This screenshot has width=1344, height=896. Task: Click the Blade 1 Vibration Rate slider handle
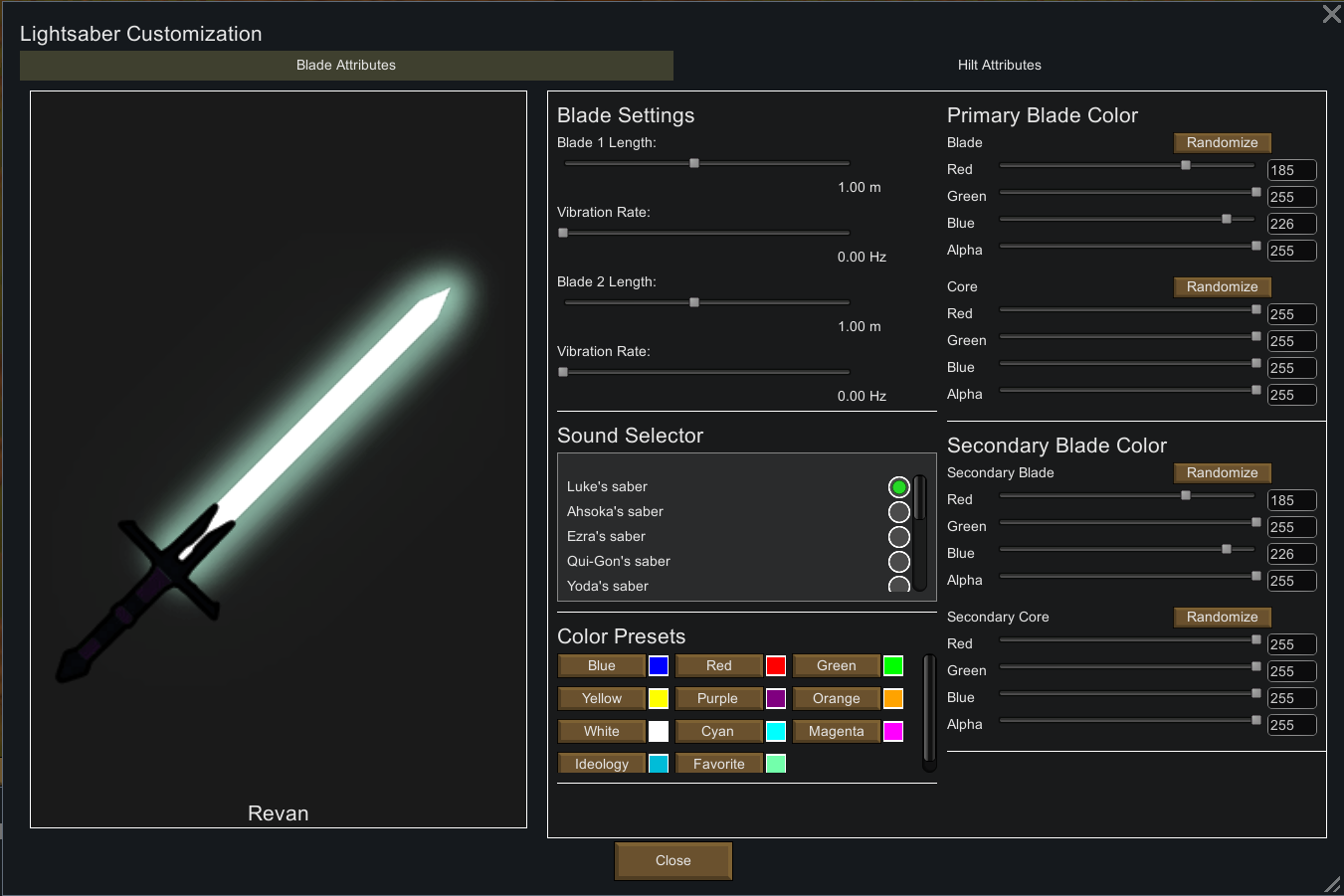(563, 233)
